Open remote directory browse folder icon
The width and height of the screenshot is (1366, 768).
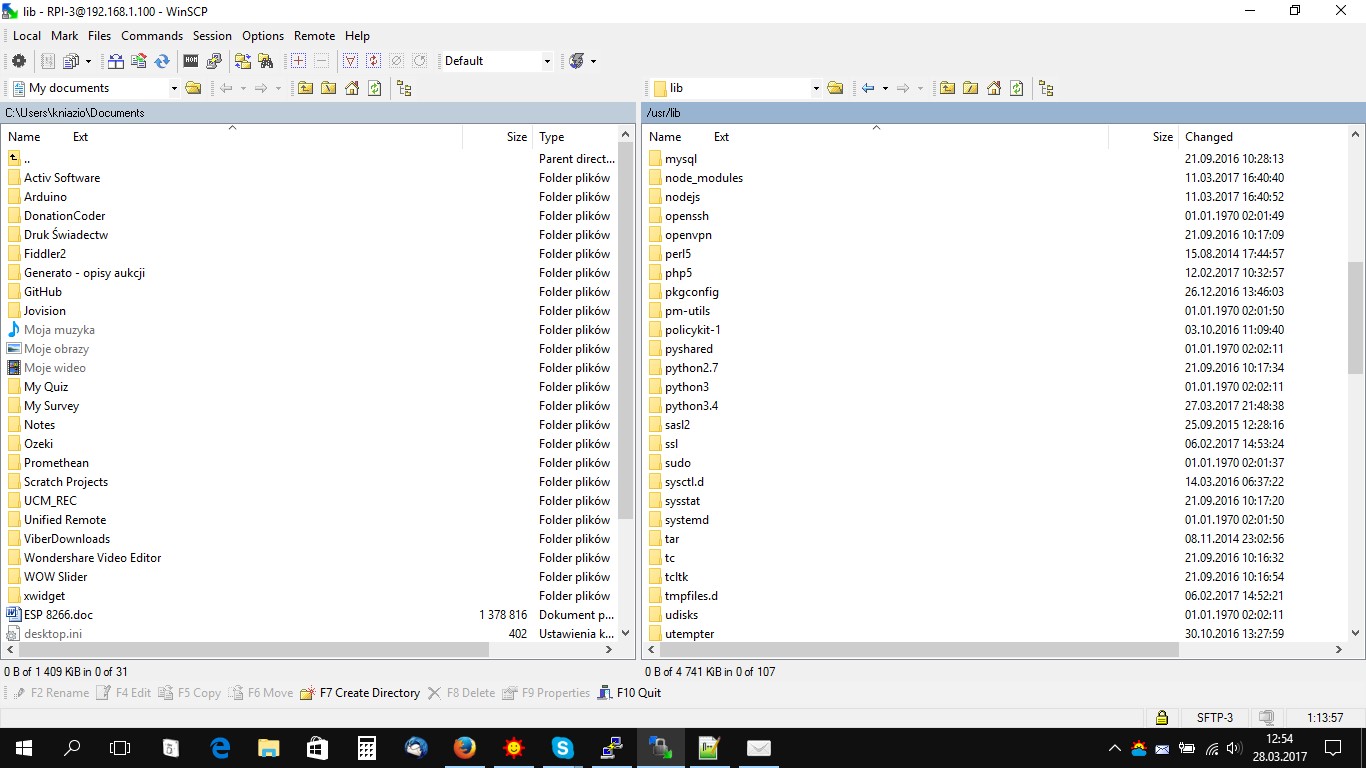tap(836, 88)
